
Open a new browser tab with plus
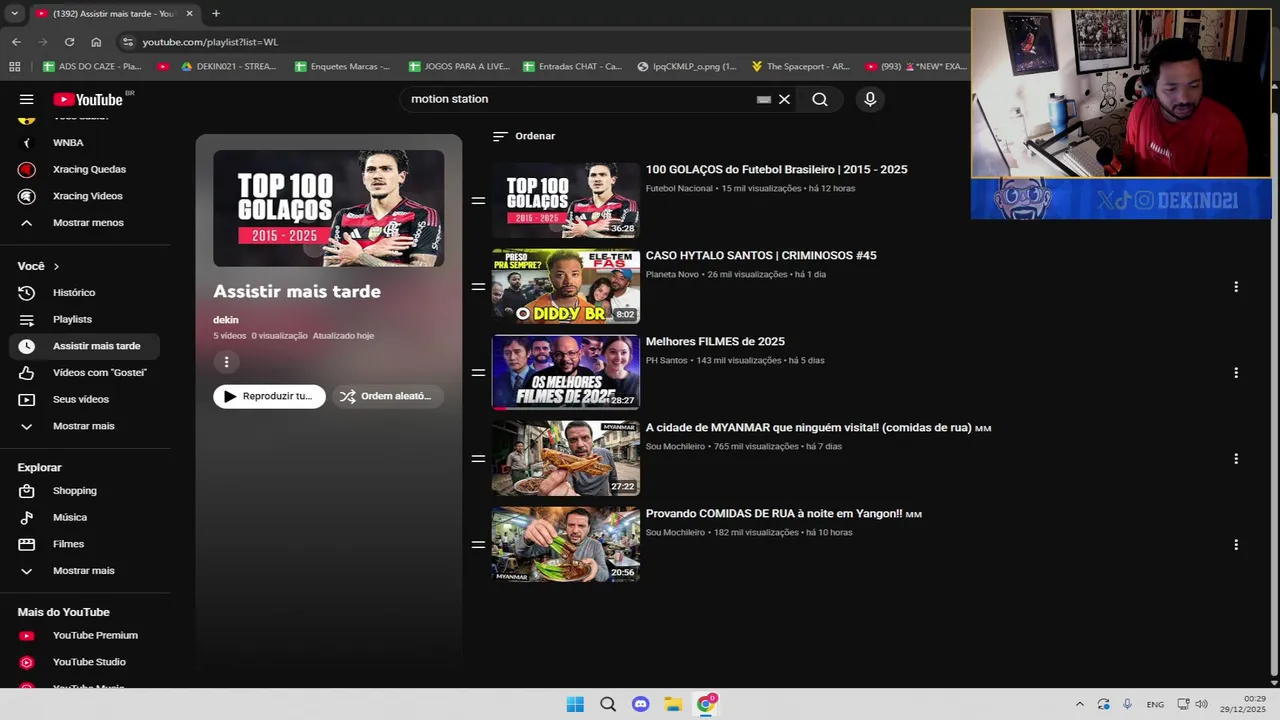coord(216,14)
